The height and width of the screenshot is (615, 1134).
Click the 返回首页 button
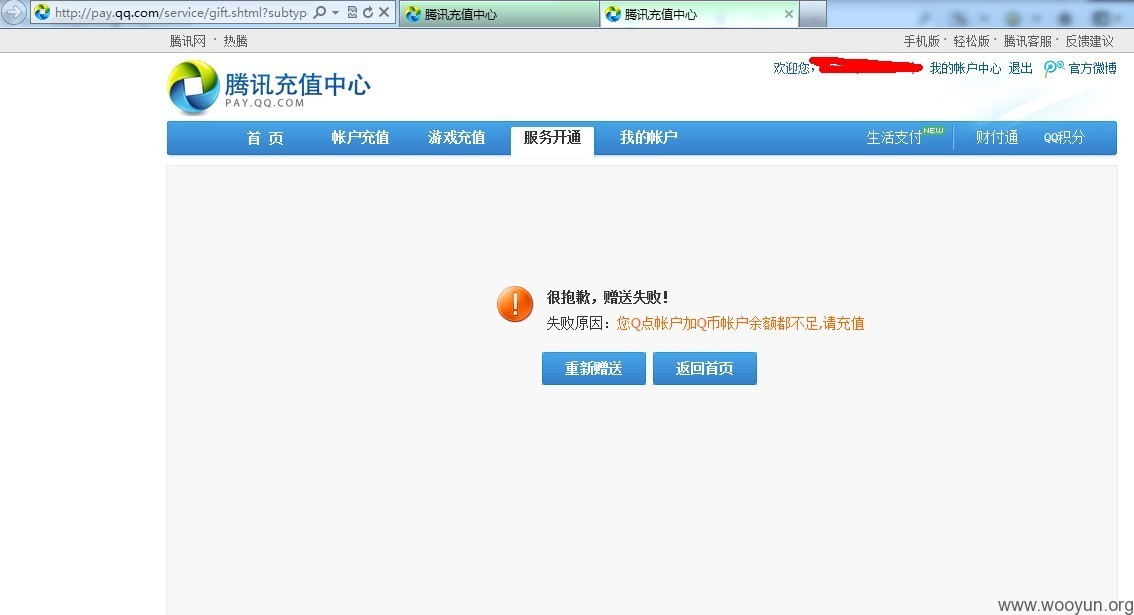point(704,368)
